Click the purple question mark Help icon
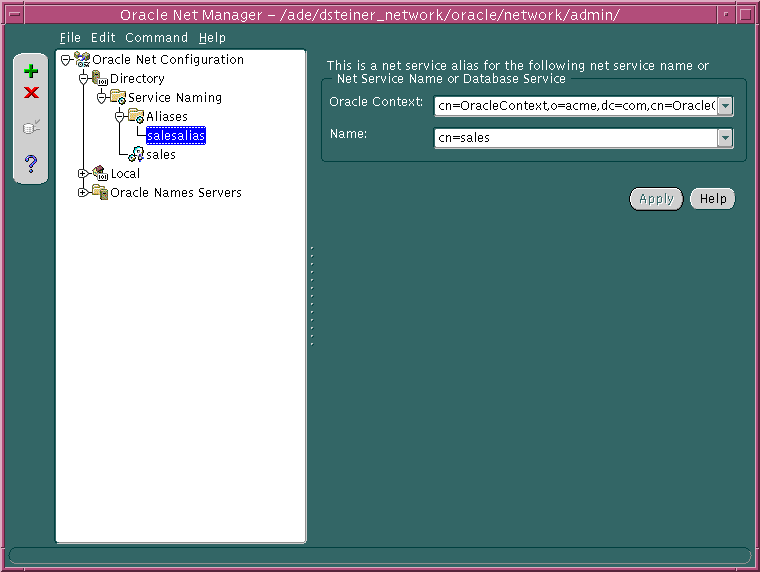Screen dimensions: 760x572 pos(31,163)
